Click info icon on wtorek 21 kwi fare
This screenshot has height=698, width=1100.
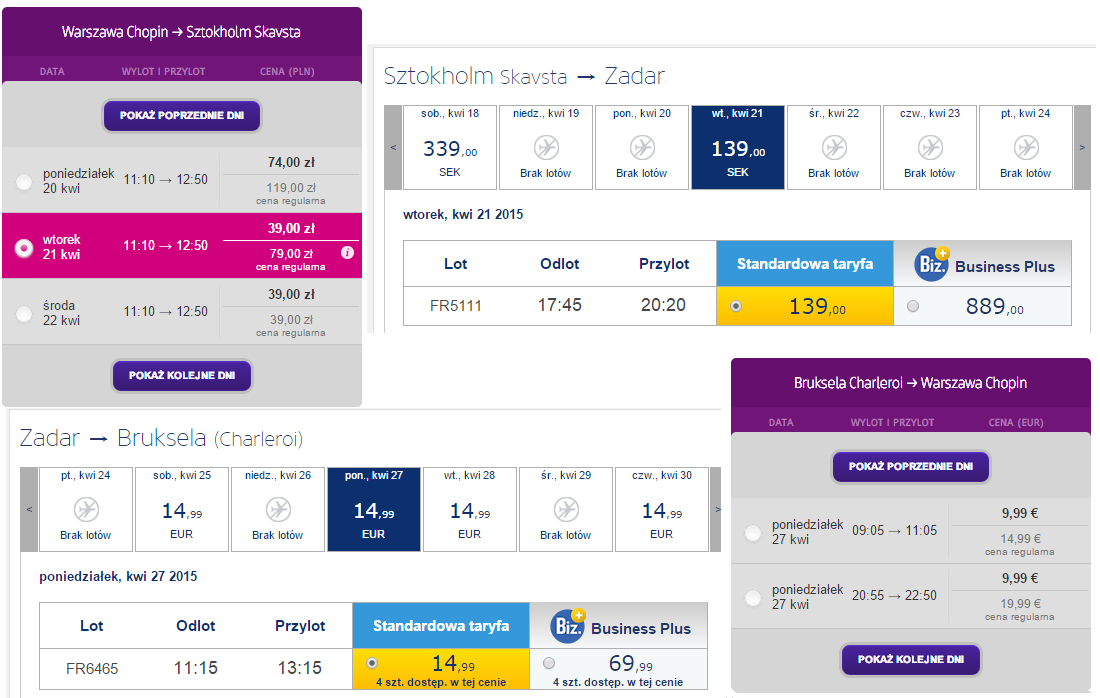pyautogui.click(x=347, y=253)
